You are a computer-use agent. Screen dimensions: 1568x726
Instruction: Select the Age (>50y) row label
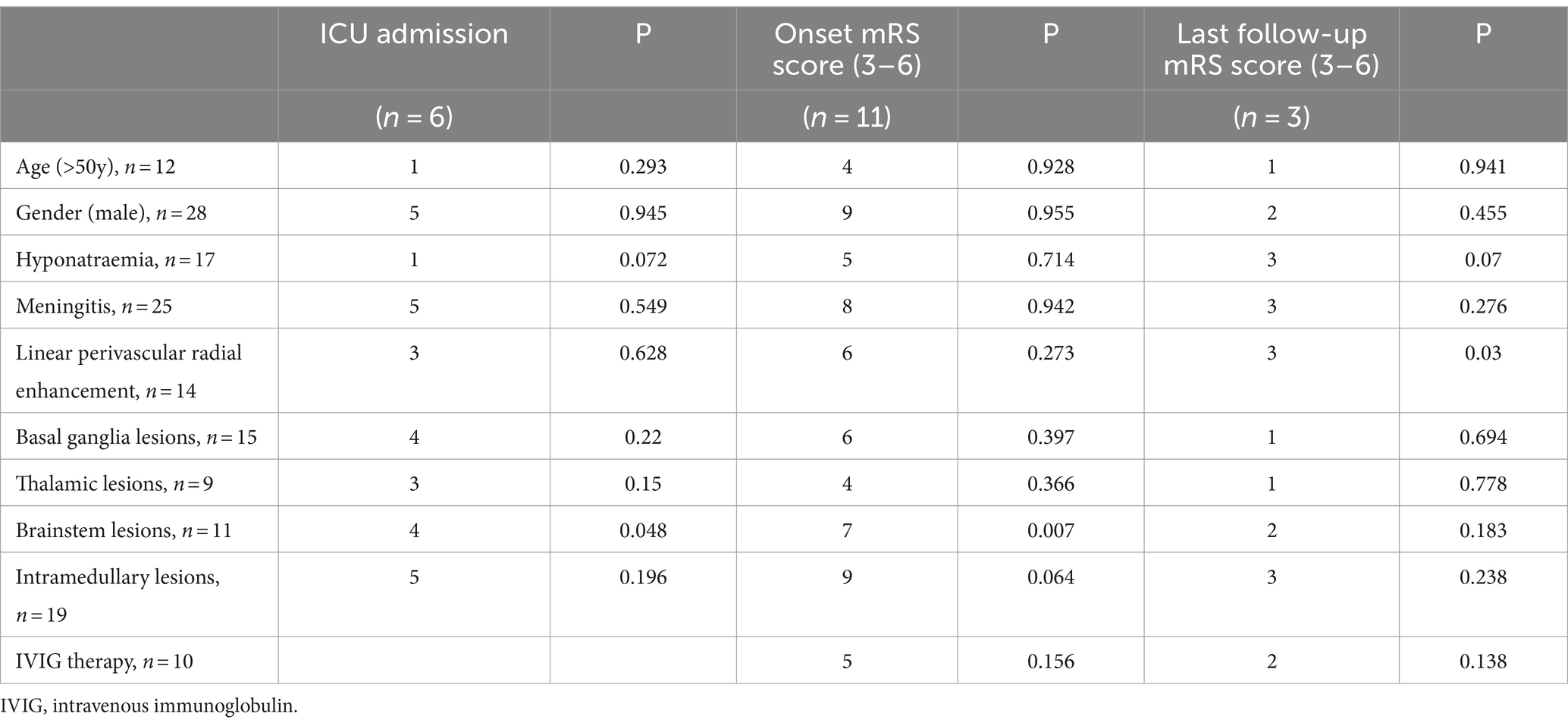pyautogui.click(x=96, y=166)
